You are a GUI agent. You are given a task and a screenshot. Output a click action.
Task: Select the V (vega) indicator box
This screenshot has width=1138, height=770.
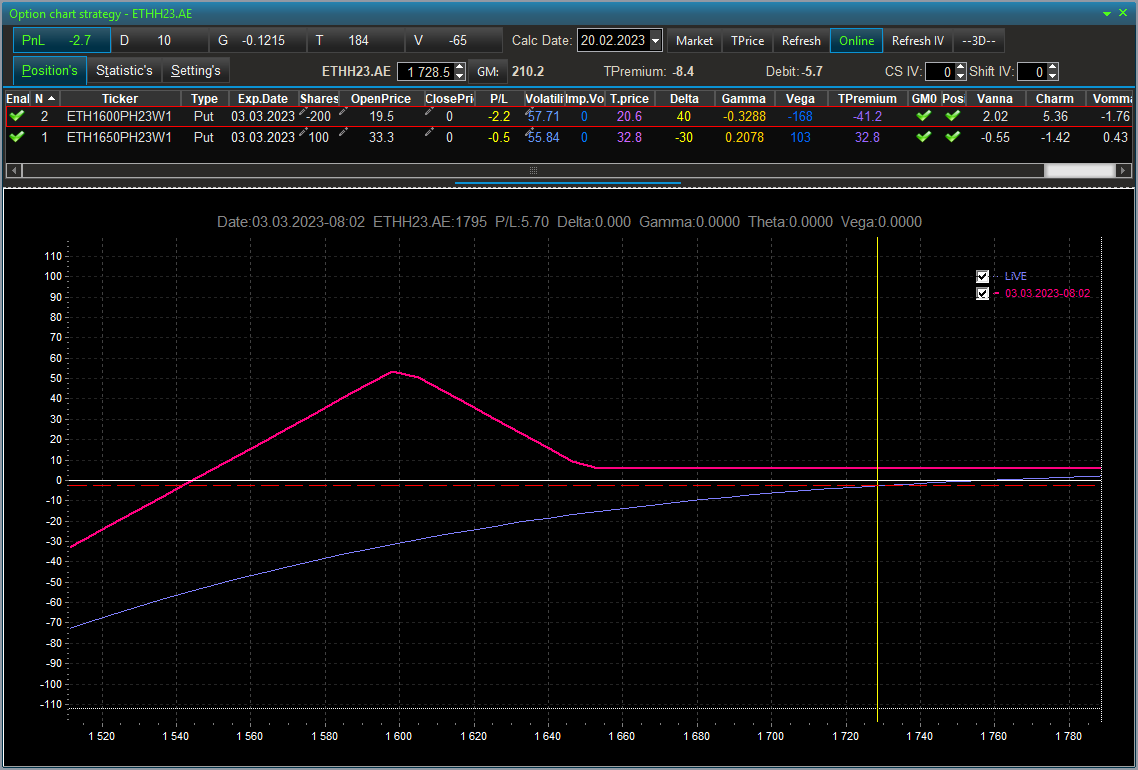tap(454, 41)
